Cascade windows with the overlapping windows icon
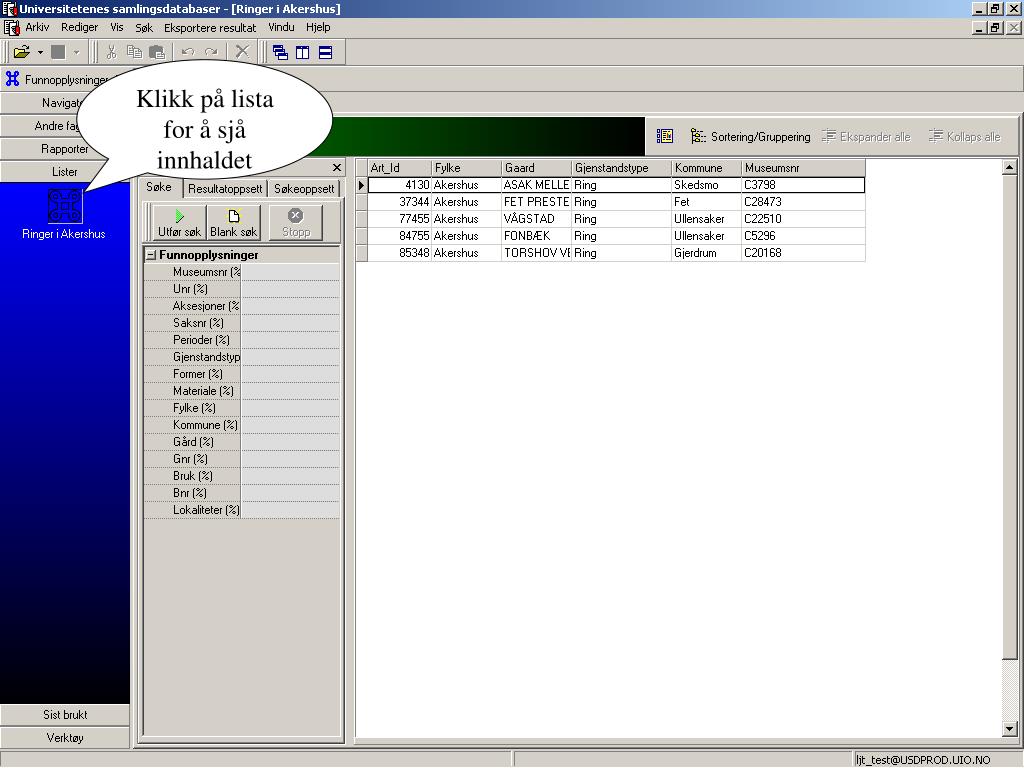The image size is (1024, 768). pos(280,53)
